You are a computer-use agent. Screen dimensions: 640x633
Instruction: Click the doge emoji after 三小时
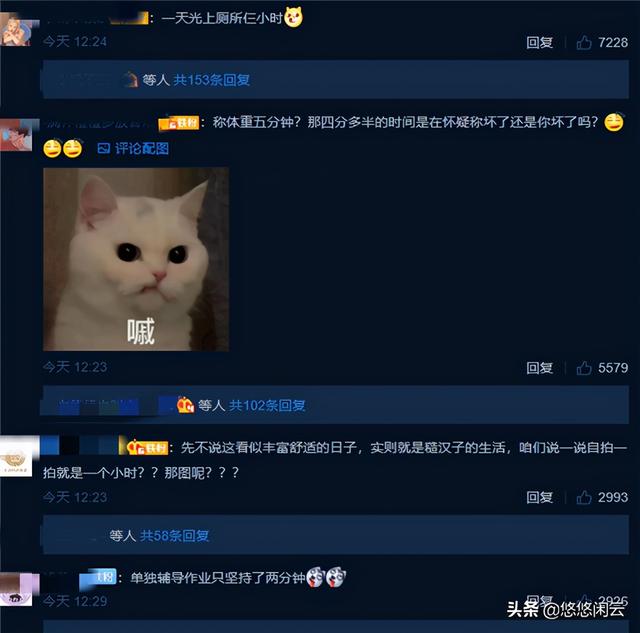coord(293,17)
